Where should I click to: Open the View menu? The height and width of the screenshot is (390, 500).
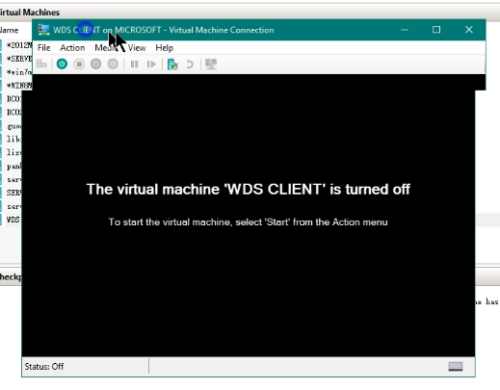(137, 48)
